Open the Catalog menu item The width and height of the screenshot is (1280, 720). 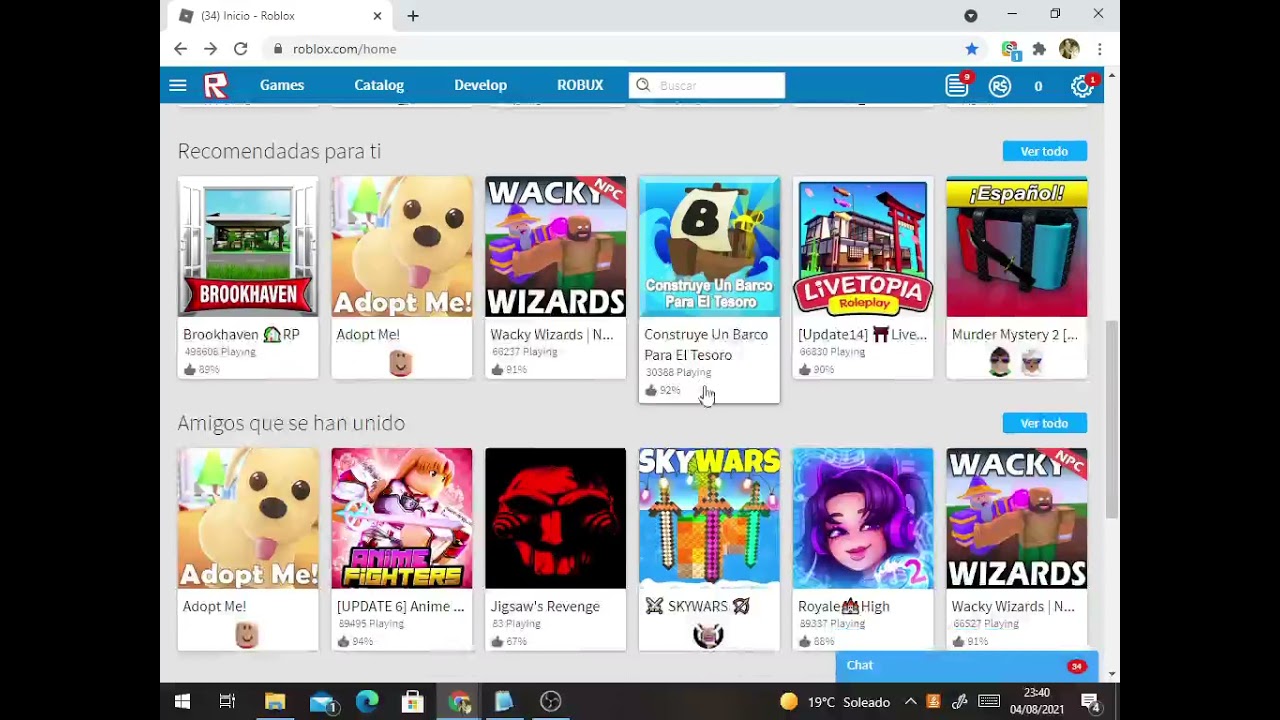click(x=379, y=85)
